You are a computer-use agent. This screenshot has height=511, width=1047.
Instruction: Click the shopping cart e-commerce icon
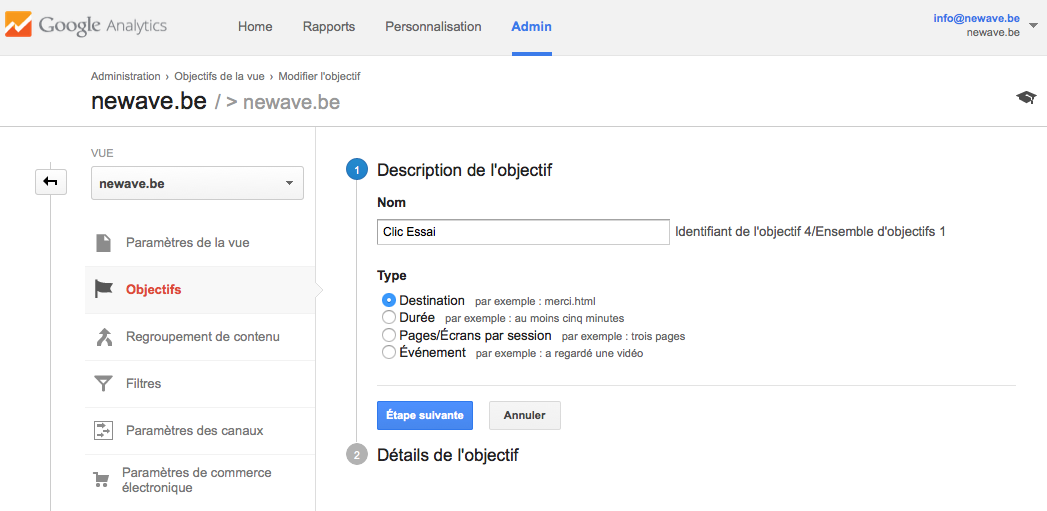[101, 480]
